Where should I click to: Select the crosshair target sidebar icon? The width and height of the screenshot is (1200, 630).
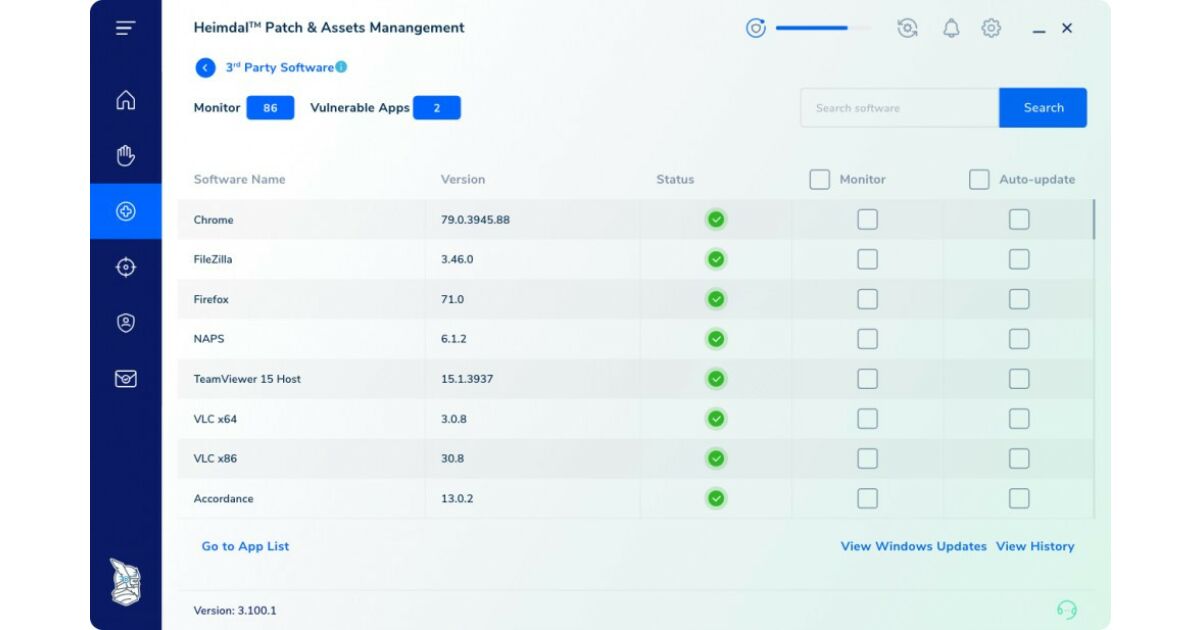coord(125,267)
